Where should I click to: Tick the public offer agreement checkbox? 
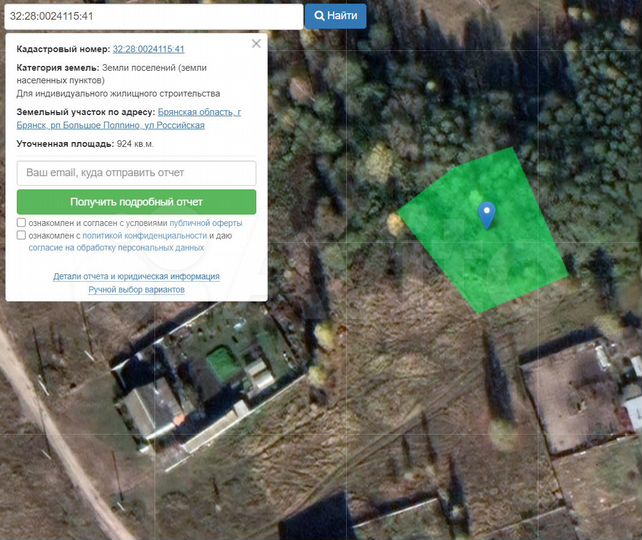[x=22, y=223]
